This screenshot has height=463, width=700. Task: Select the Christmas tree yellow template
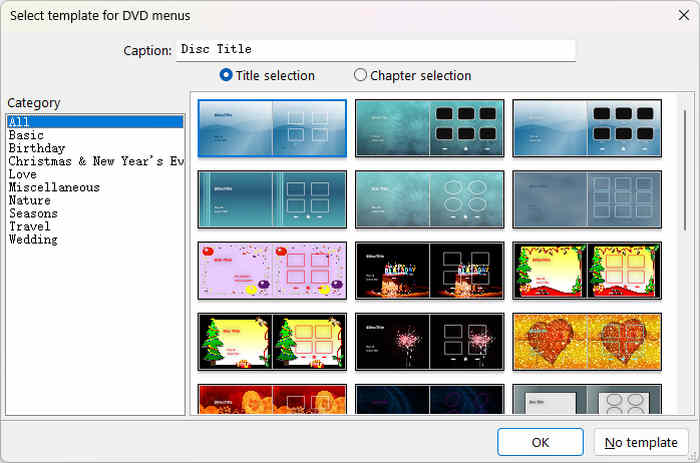pos(272,342)
